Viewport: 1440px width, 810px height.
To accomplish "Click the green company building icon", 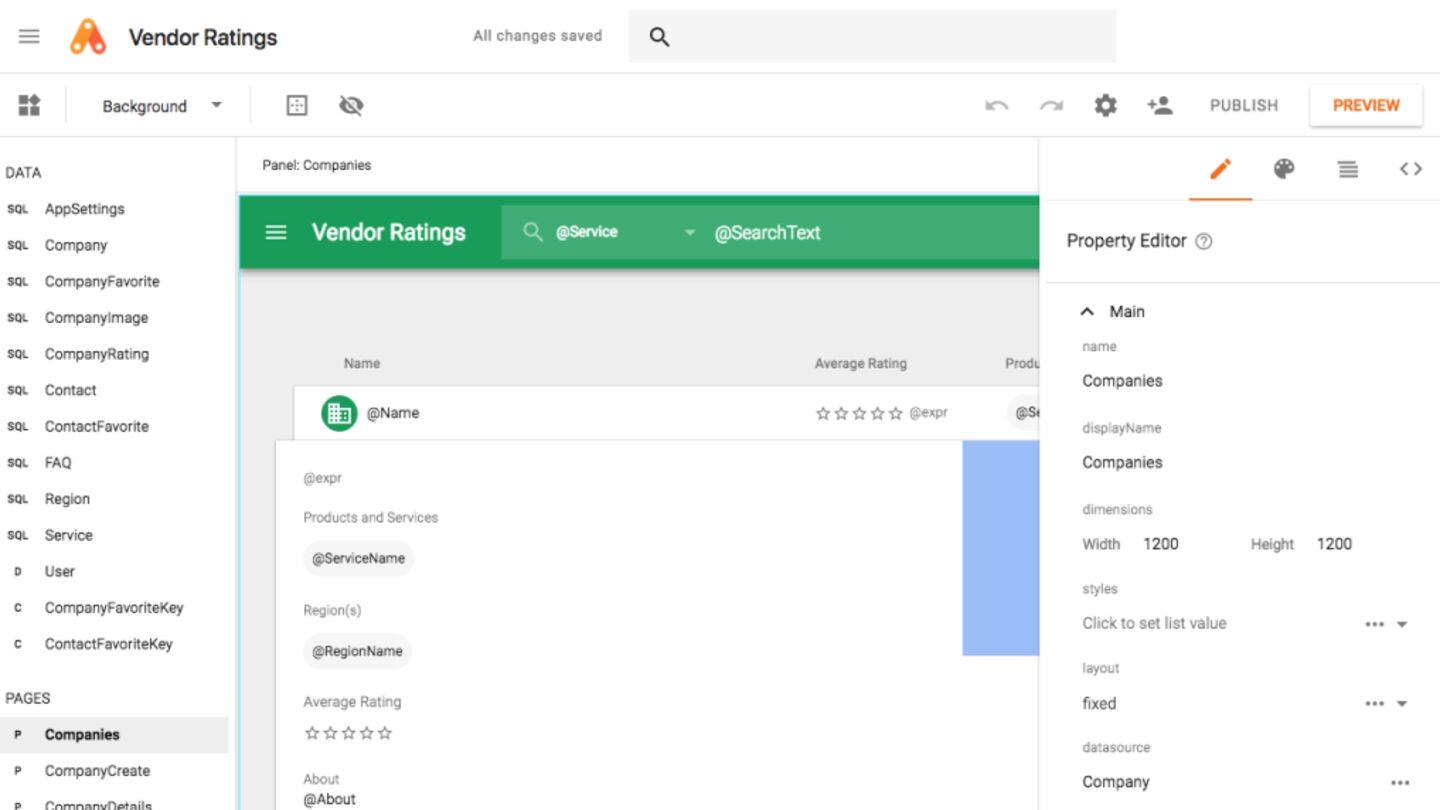I will point(339,413).
